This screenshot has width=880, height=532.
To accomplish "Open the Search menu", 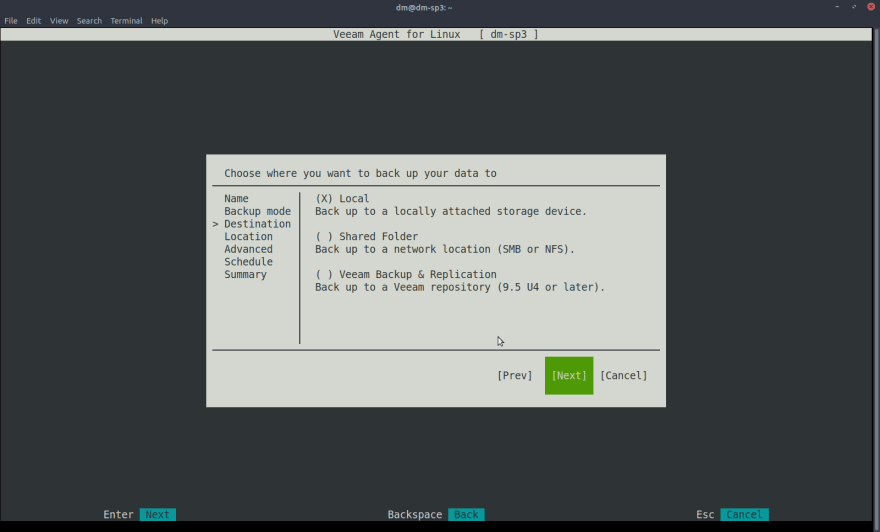I will pyautogui.click(x=89, y=21).
